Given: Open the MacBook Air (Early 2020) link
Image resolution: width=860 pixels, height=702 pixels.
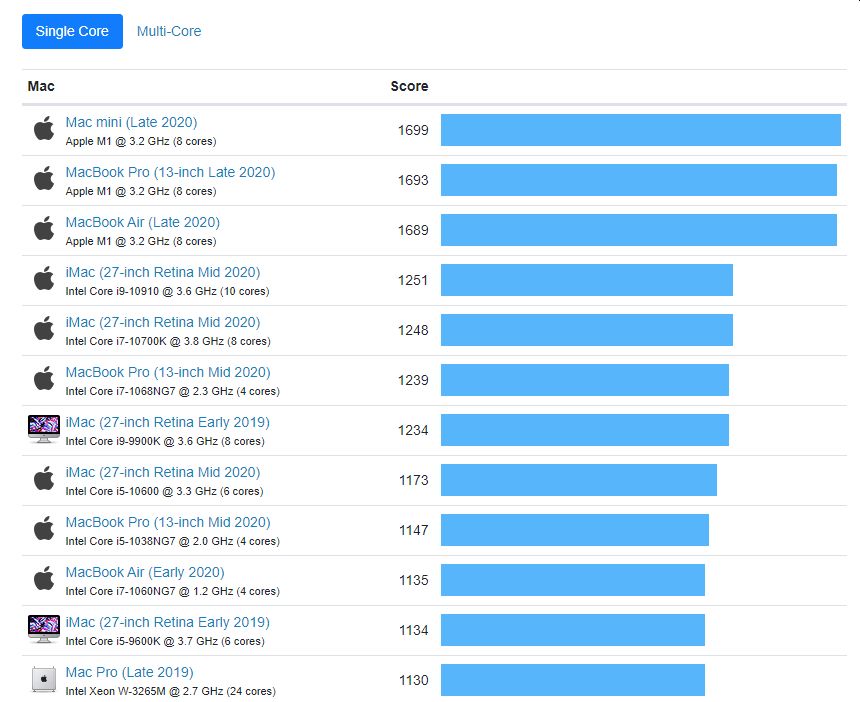Looking at the screenshot, I should [x=145, y=572].
